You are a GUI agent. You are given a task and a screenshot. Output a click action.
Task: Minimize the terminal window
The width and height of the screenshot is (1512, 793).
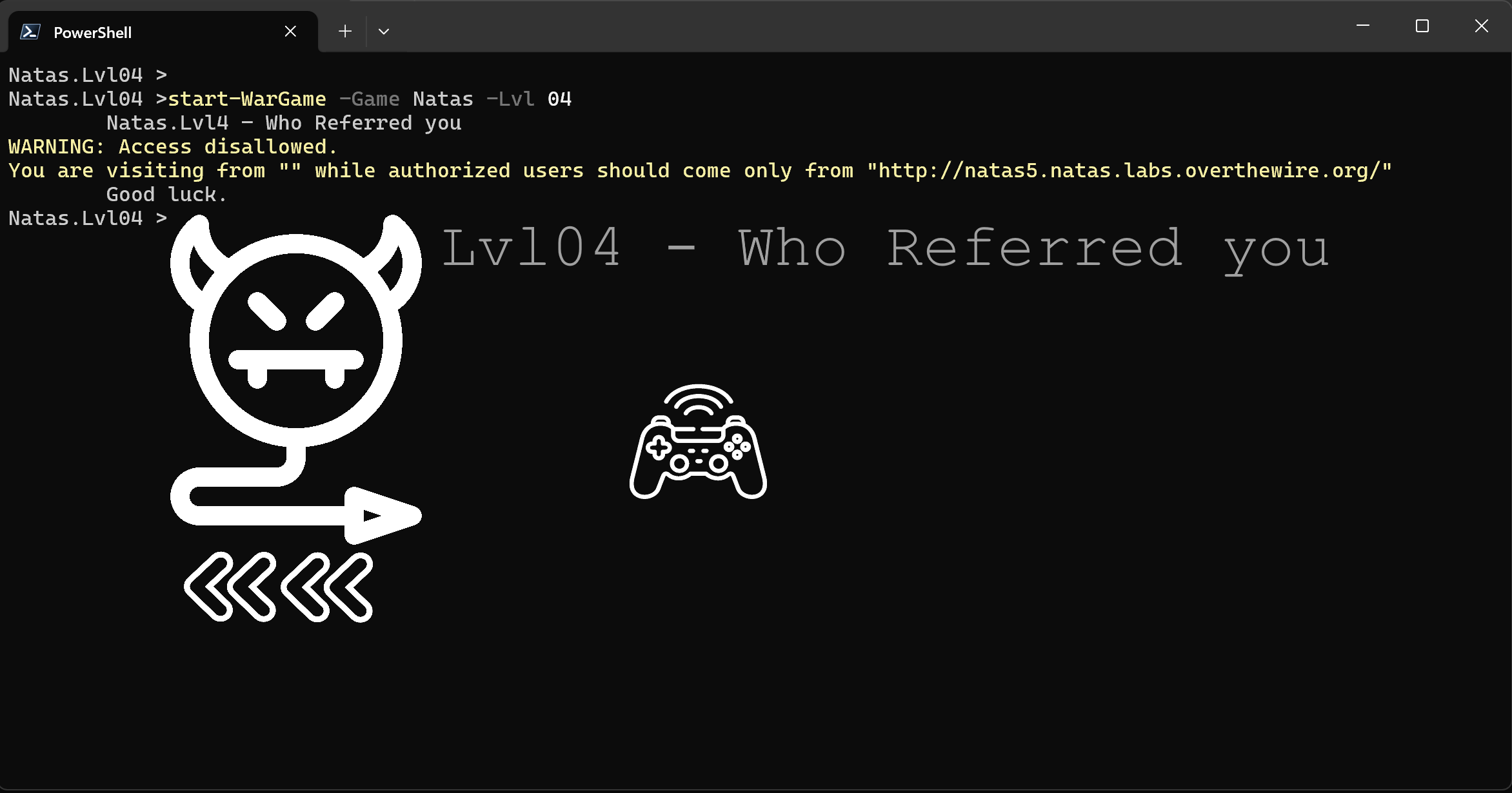pyautogui.click(x=1363, y=26)
